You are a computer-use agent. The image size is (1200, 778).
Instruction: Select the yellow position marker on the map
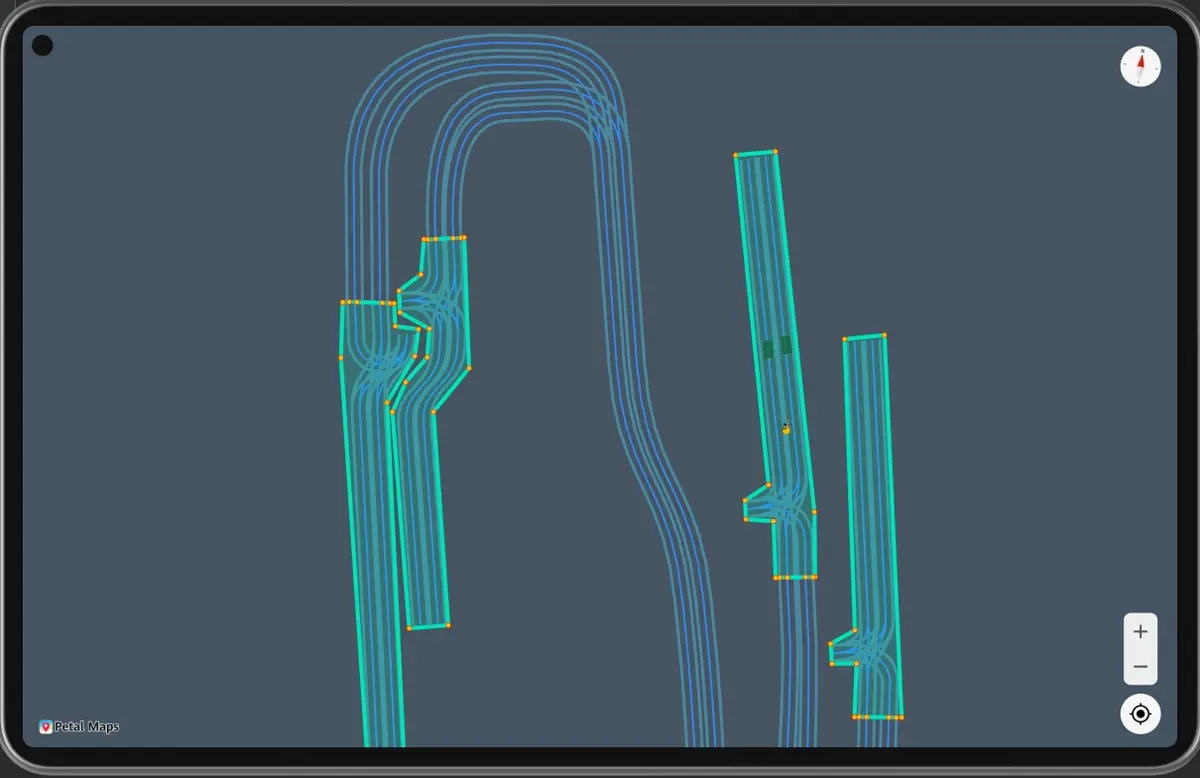[x=786, y=429]
